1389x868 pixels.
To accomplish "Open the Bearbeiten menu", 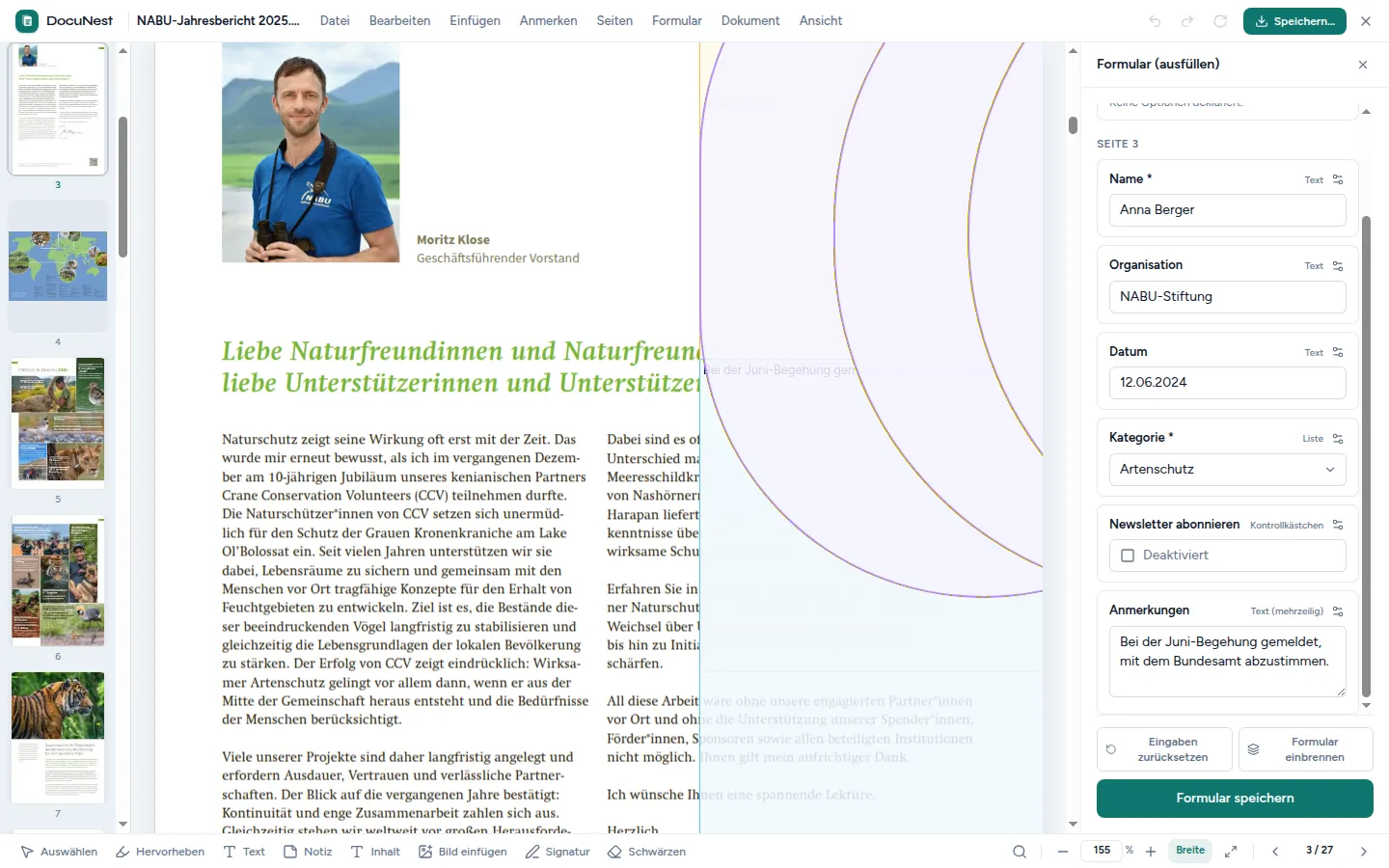I will point(399,20).
